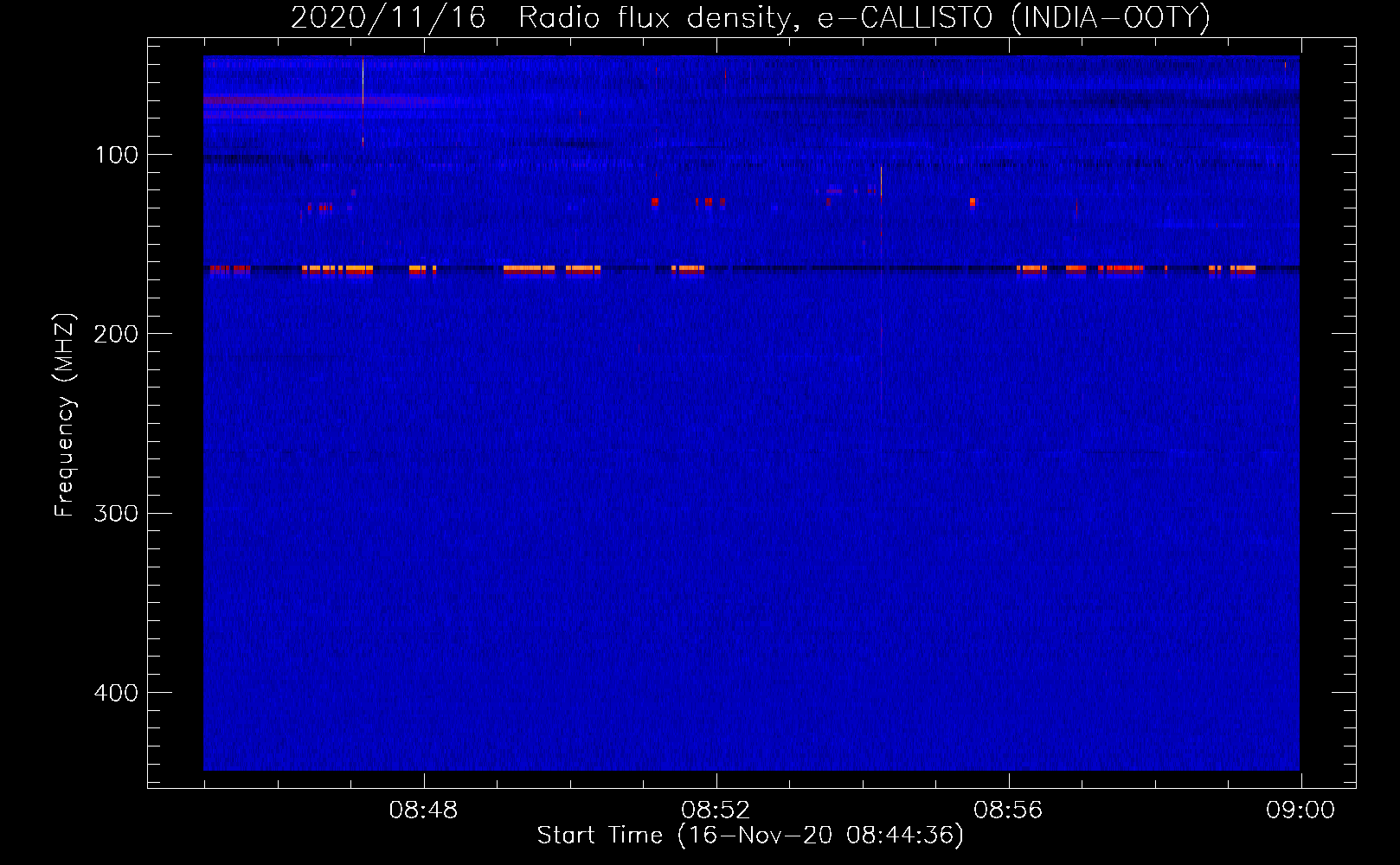Select the 100 frequency tick label
The width and height of the screenshot is (1400, 865).
(117, 155)
